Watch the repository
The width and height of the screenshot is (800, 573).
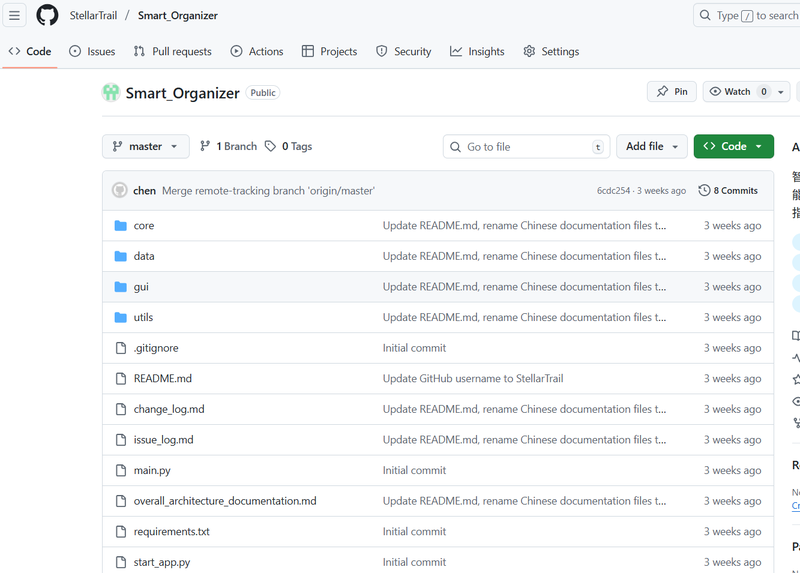point(730,92)
